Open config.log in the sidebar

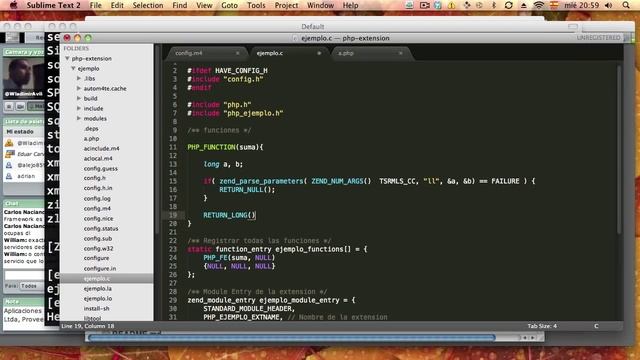coord(97,198)
